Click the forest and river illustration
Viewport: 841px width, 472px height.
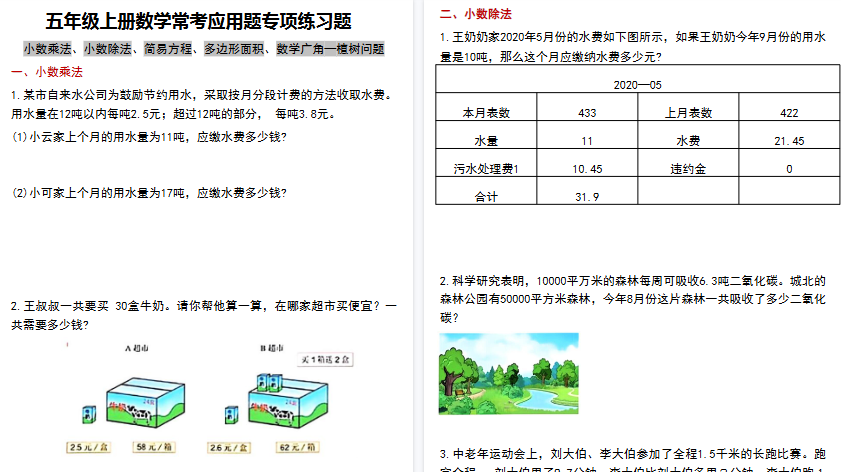(x=509, y=373)
